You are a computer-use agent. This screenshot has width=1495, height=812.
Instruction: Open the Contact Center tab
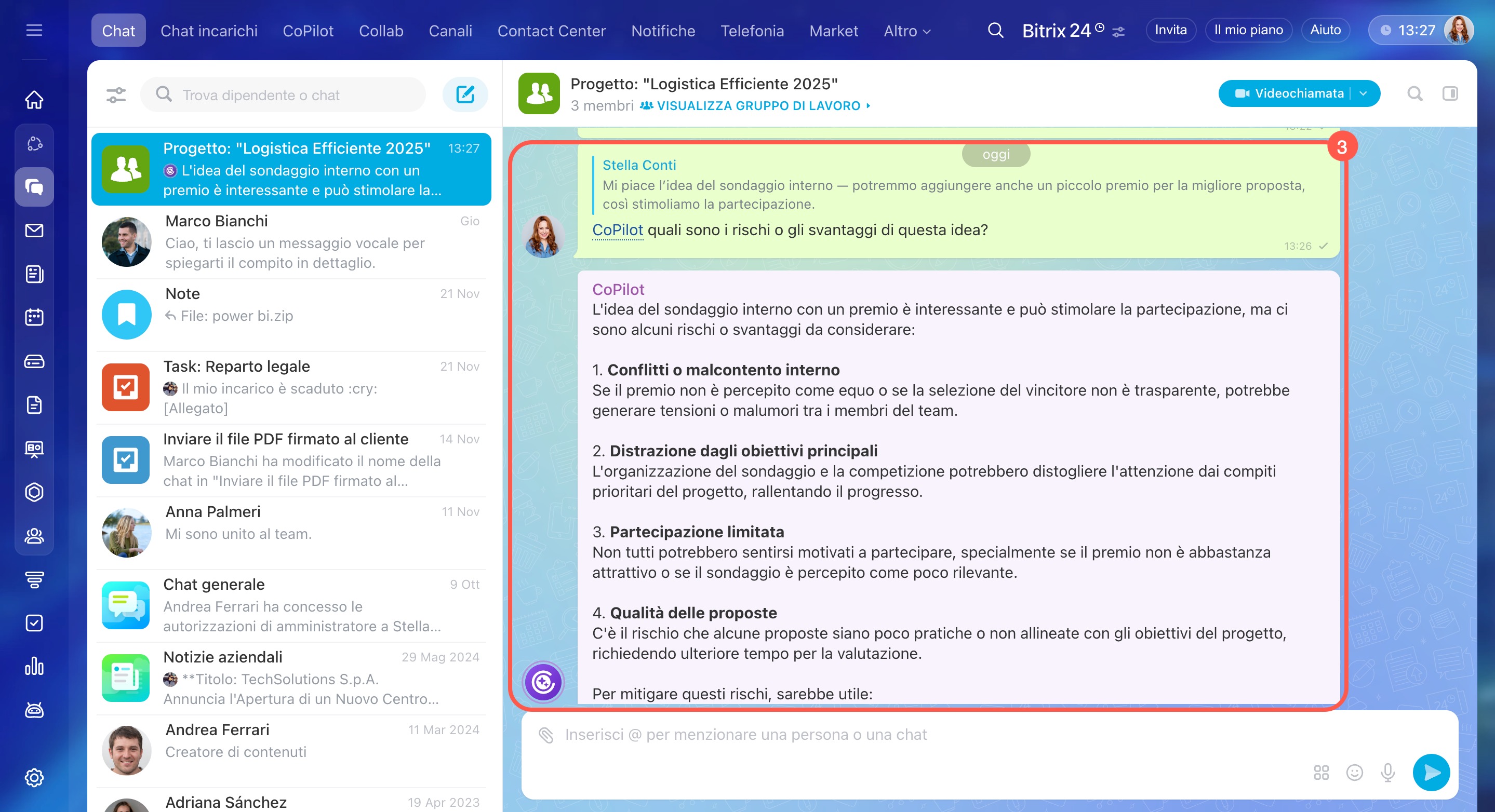pos(551,31)
